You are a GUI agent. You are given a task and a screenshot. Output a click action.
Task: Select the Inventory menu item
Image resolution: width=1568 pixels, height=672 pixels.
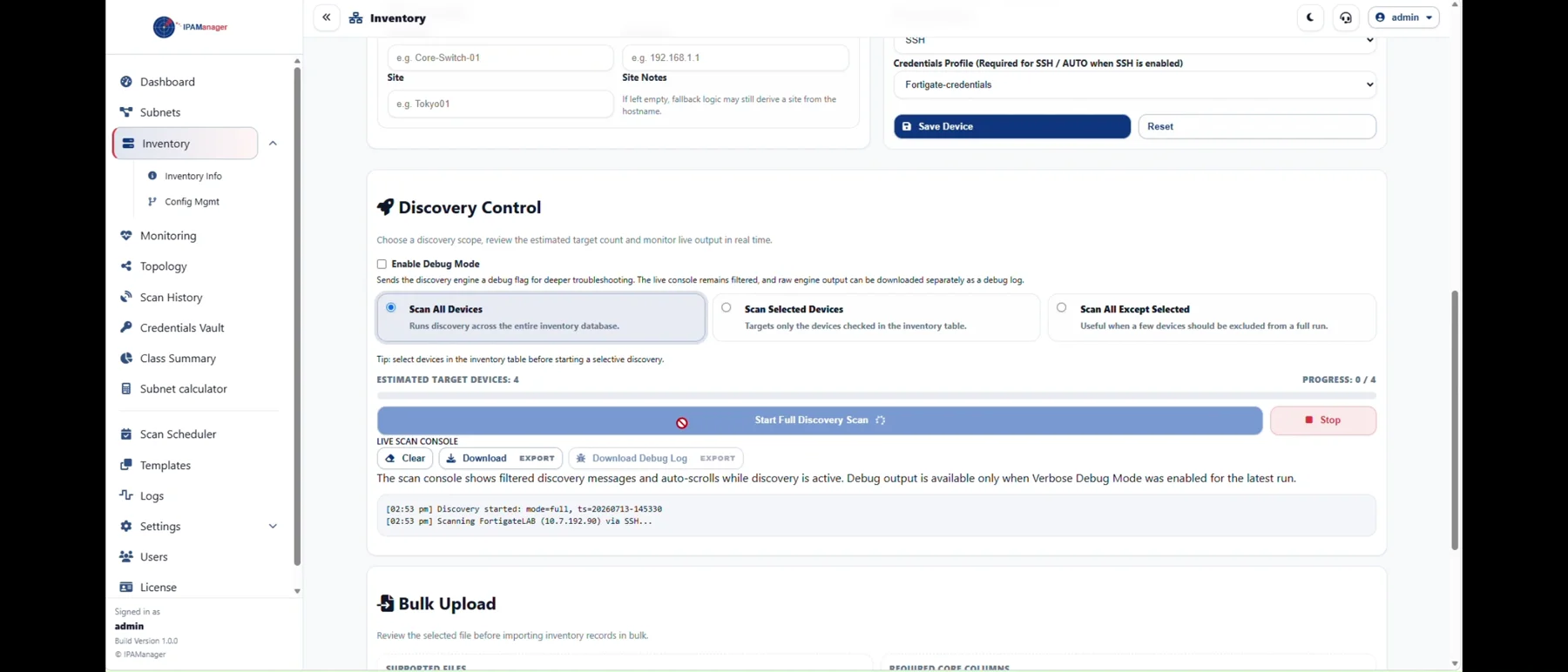[186, 144]
